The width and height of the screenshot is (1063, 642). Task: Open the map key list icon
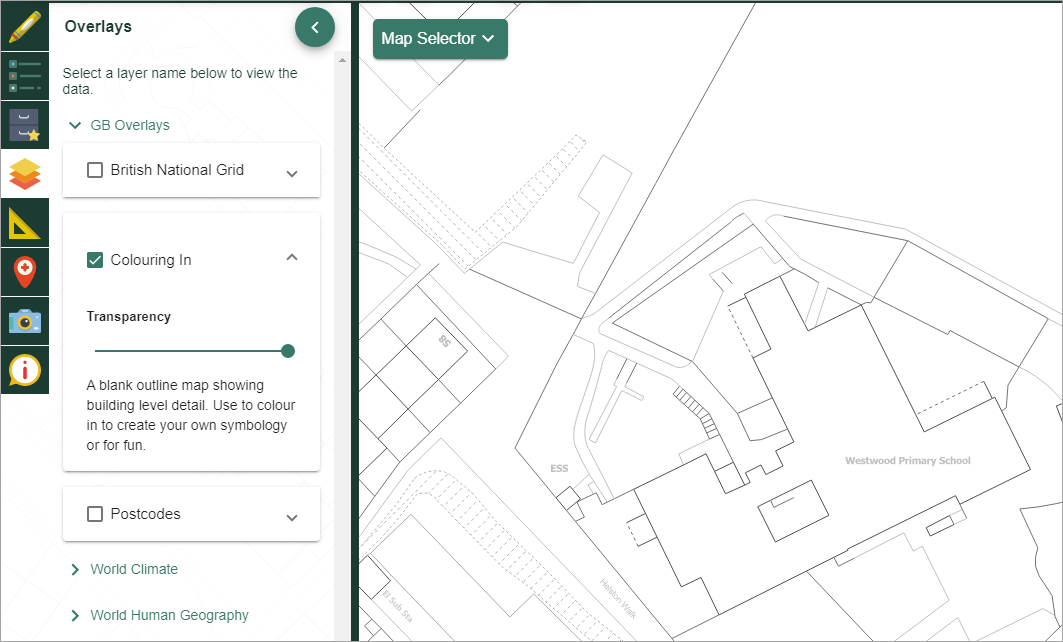24,76
